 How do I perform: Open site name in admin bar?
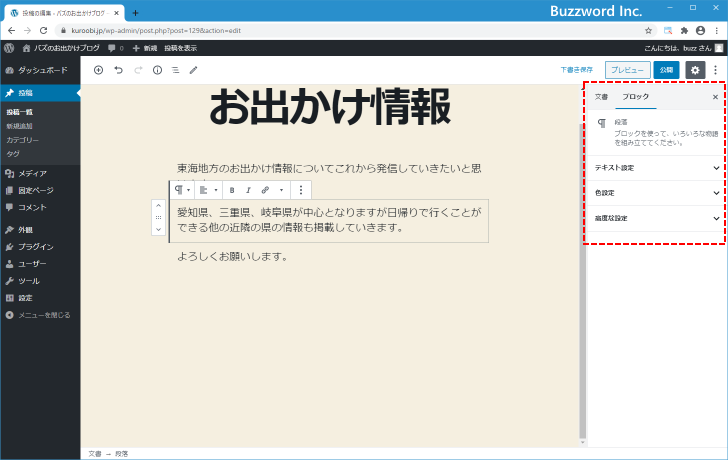pos(60,48)
